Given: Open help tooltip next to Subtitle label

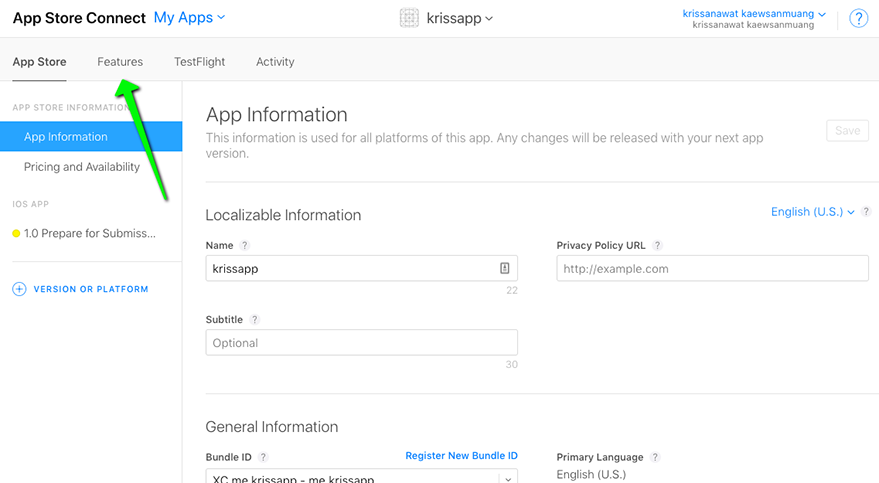Looking at the screenshot, I should (255, 319).
